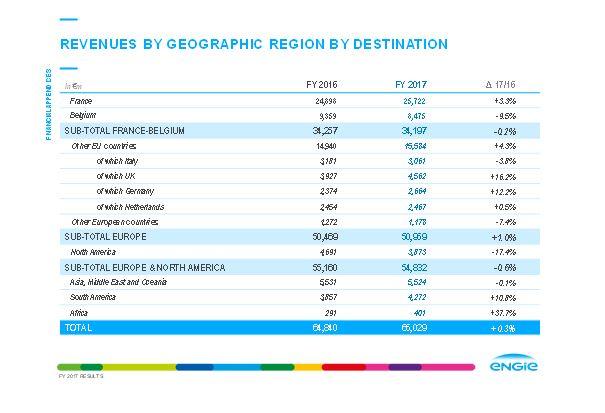605x413 pixels.
Task: Click 'of which Italy' row label
Action: (117, 161)
